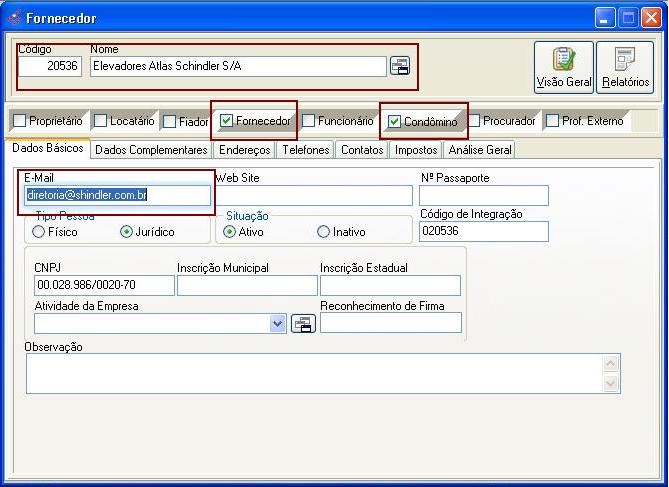Screen dimensions: 669x487
Task: Uncheck the Condômino checkbox
Action: 394,121
